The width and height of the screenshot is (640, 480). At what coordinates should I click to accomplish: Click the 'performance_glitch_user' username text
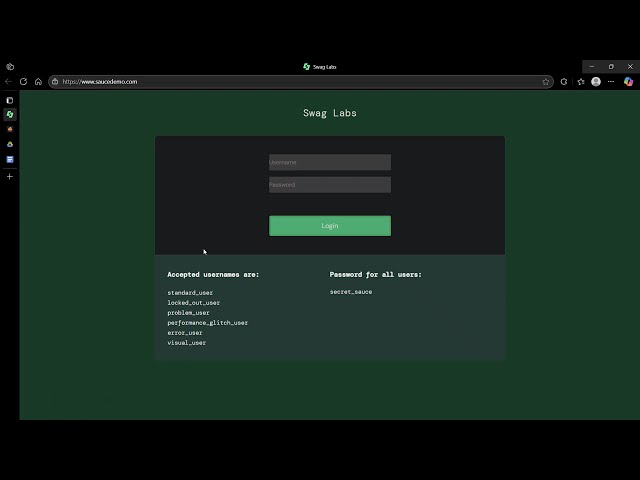pyautogui.click(x=207, y=323)
